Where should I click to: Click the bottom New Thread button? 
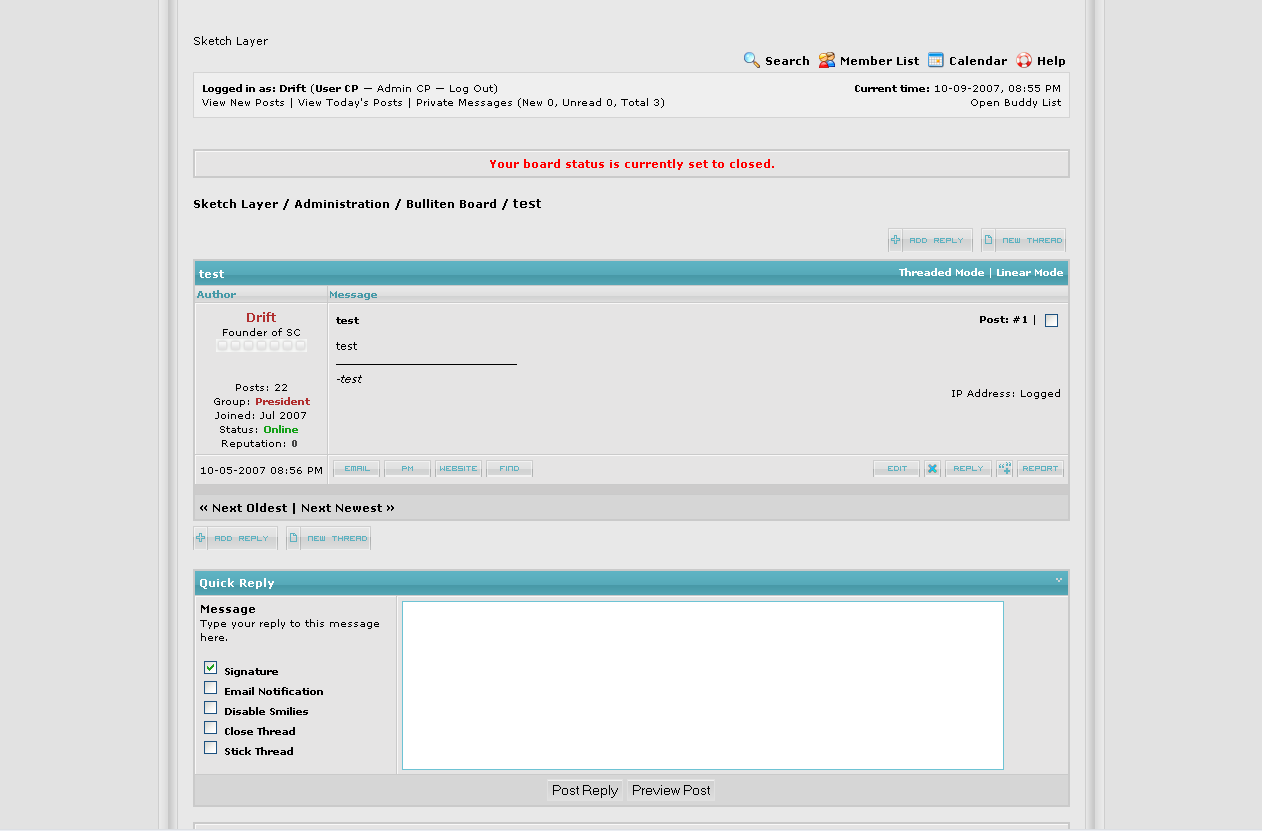[328, 538]
